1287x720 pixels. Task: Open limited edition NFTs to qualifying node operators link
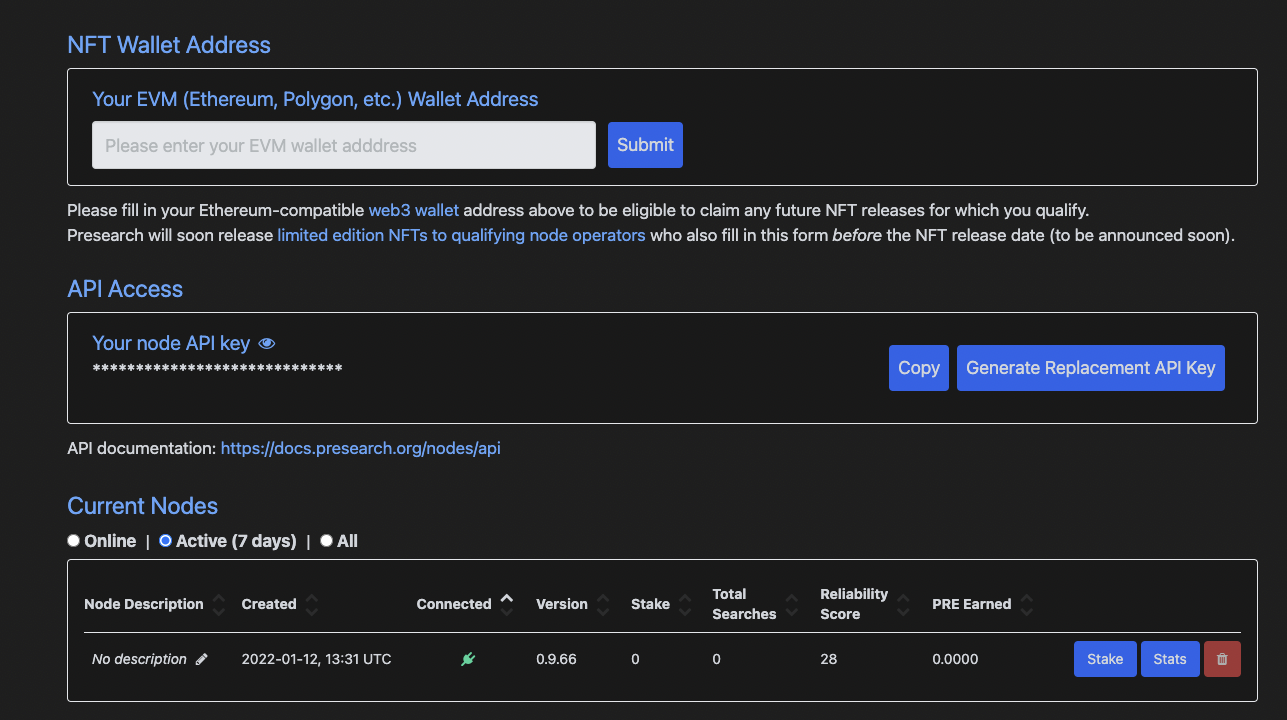(x=461, y=236)
